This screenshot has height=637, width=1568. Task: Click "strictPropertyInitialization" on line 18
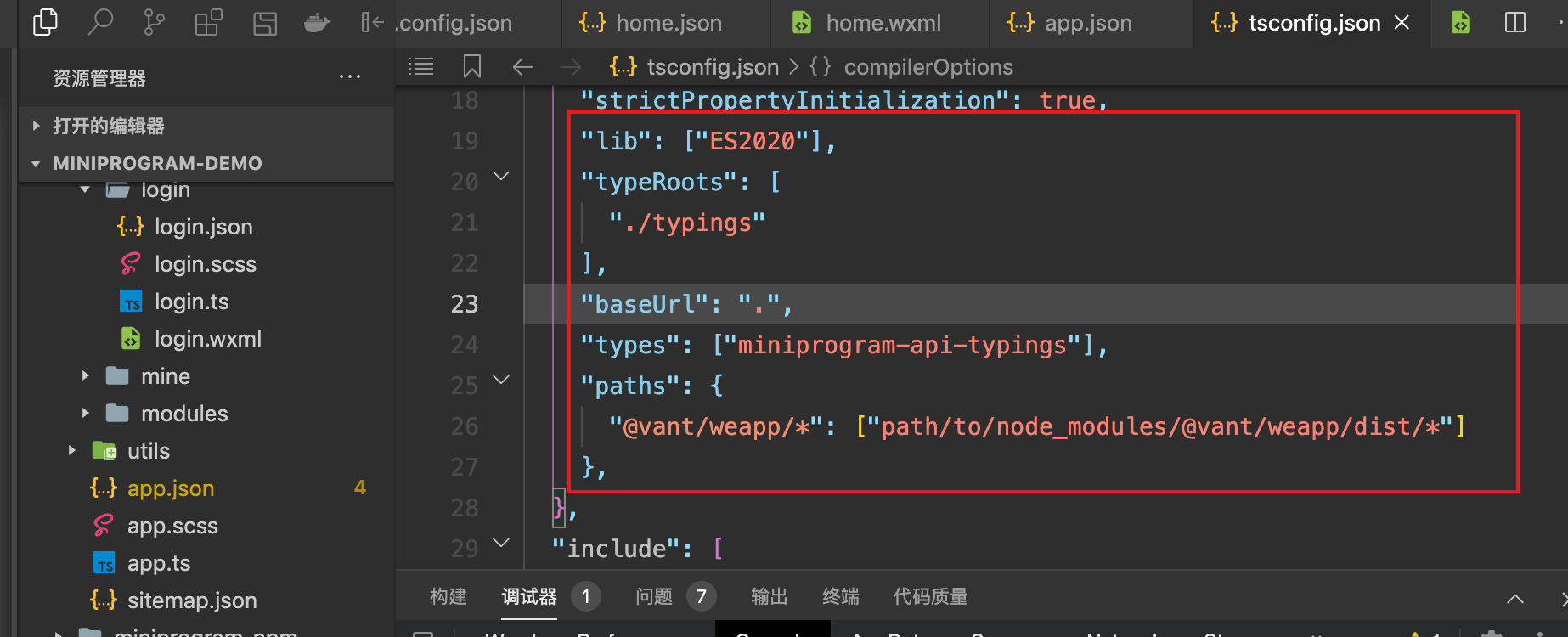point(793,100)
